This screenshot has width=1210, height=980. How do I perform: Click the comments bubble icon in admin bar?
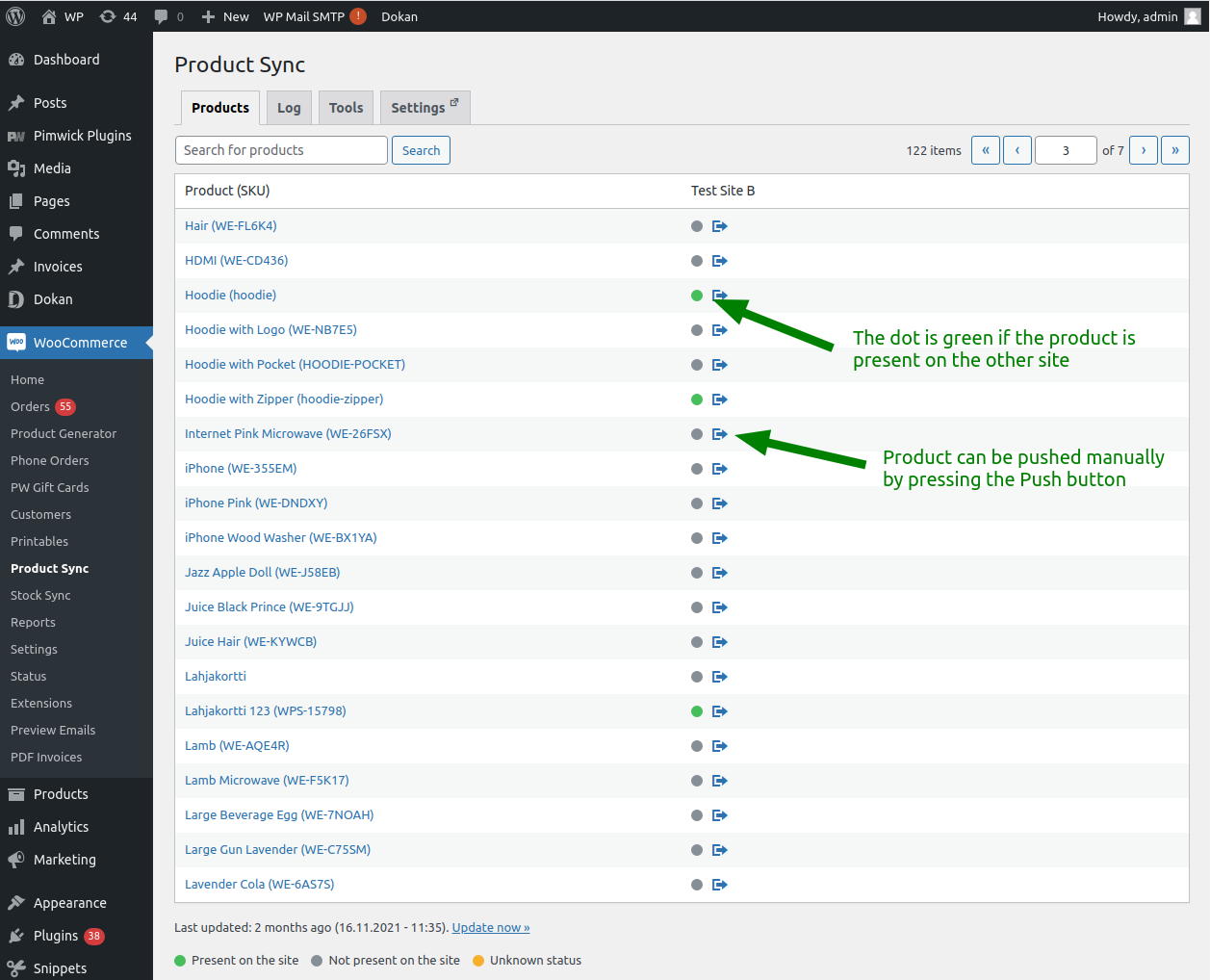click(x=160, y=15)
